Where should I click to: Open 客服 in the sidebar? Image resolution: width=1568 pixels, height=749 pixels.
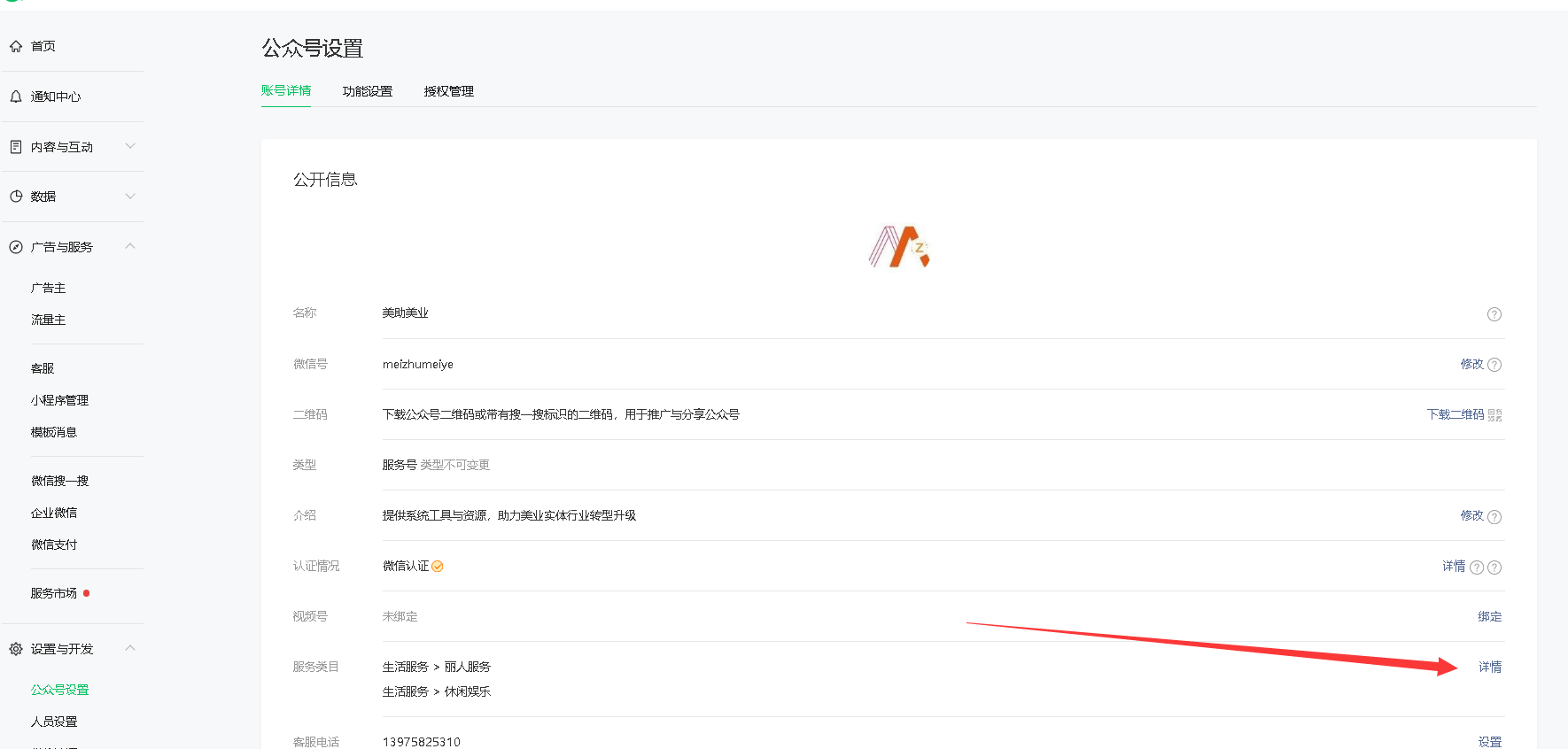tap(43, 368)
